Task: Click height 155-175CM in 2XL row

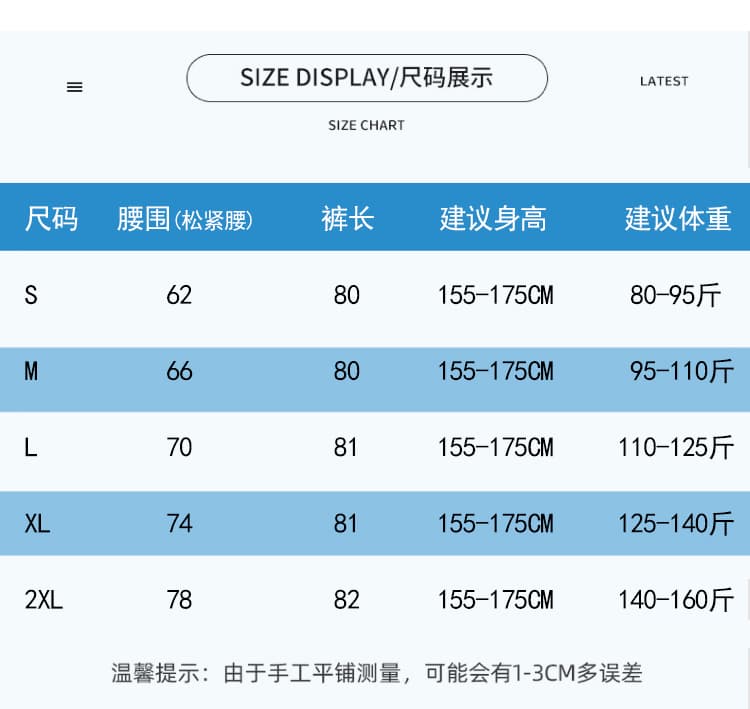Action: coord(496,599)
